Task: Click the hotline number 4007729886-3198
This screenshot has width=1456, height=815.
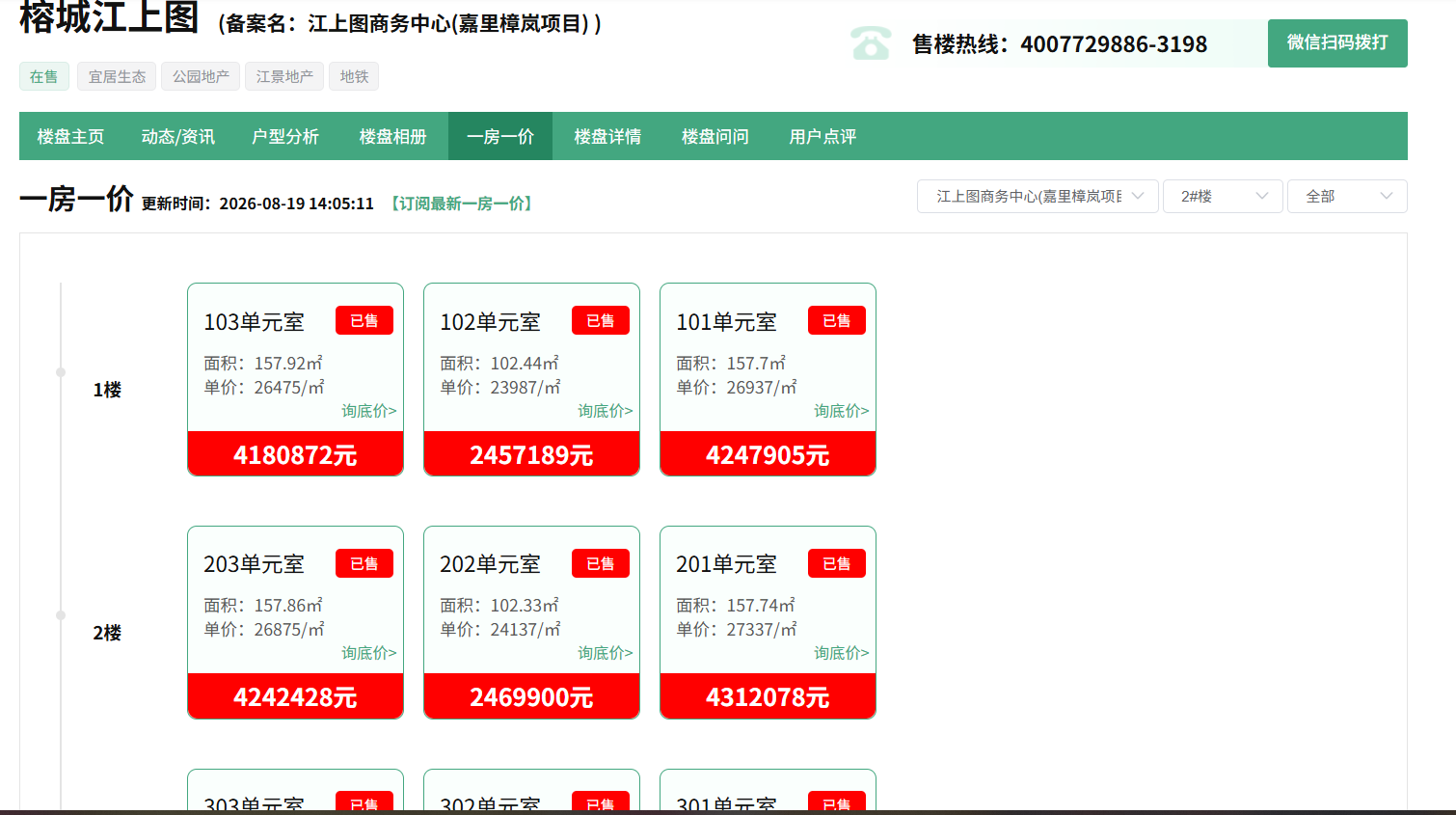Action: click(x=1114, y=44)
